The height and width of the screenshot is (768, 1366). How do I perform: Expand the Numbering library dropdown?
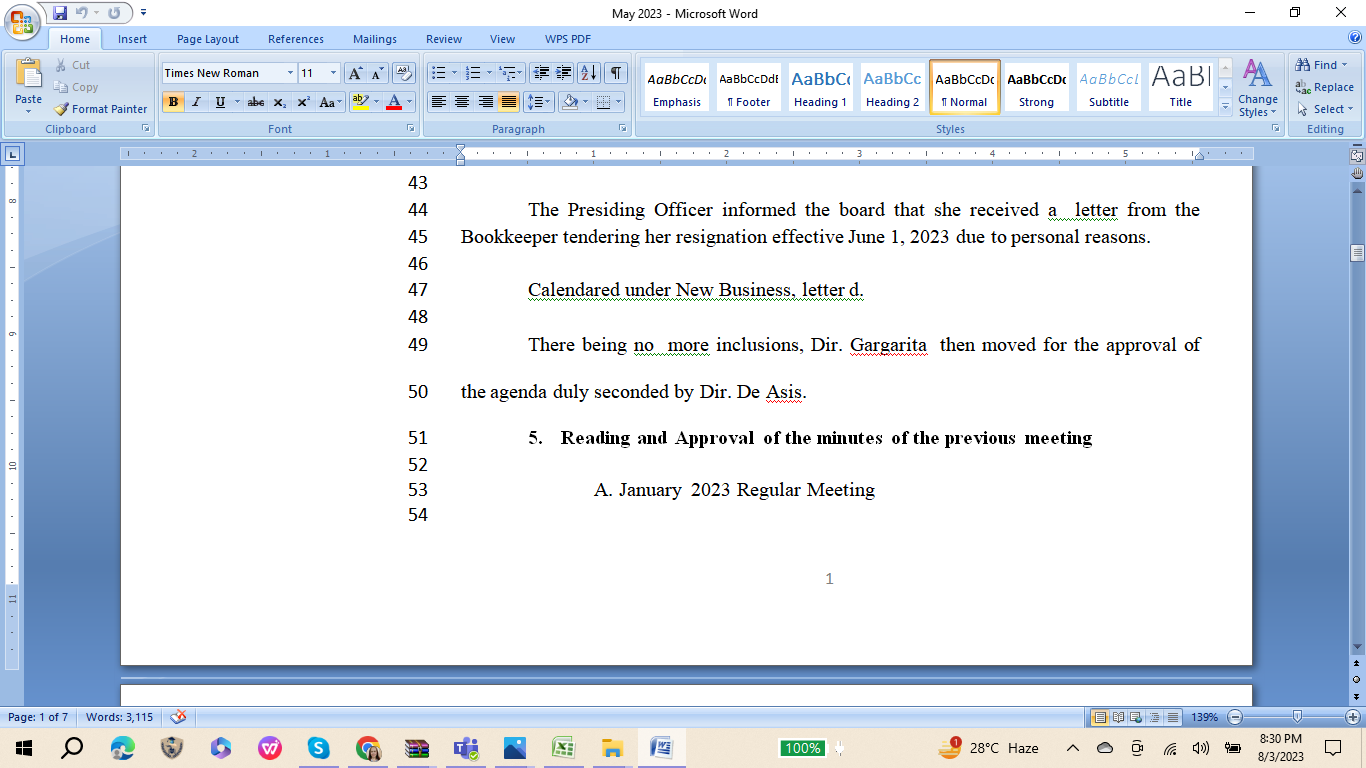[488, 73]
